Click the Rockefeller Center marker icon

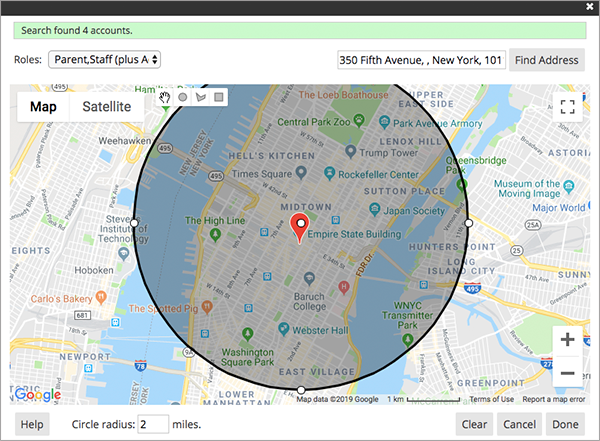coord(329,173)
